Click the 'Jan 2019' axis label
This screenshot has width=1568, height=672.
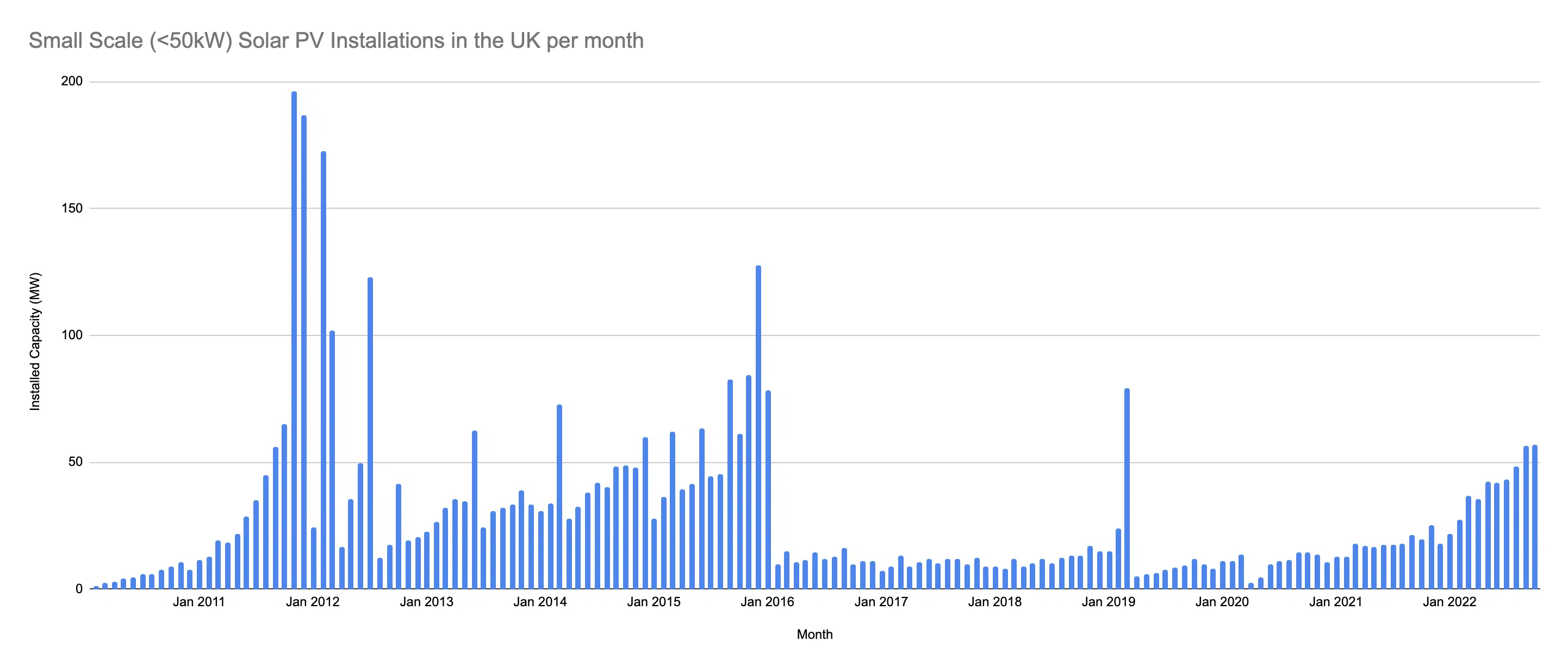tap(1109, 602)
